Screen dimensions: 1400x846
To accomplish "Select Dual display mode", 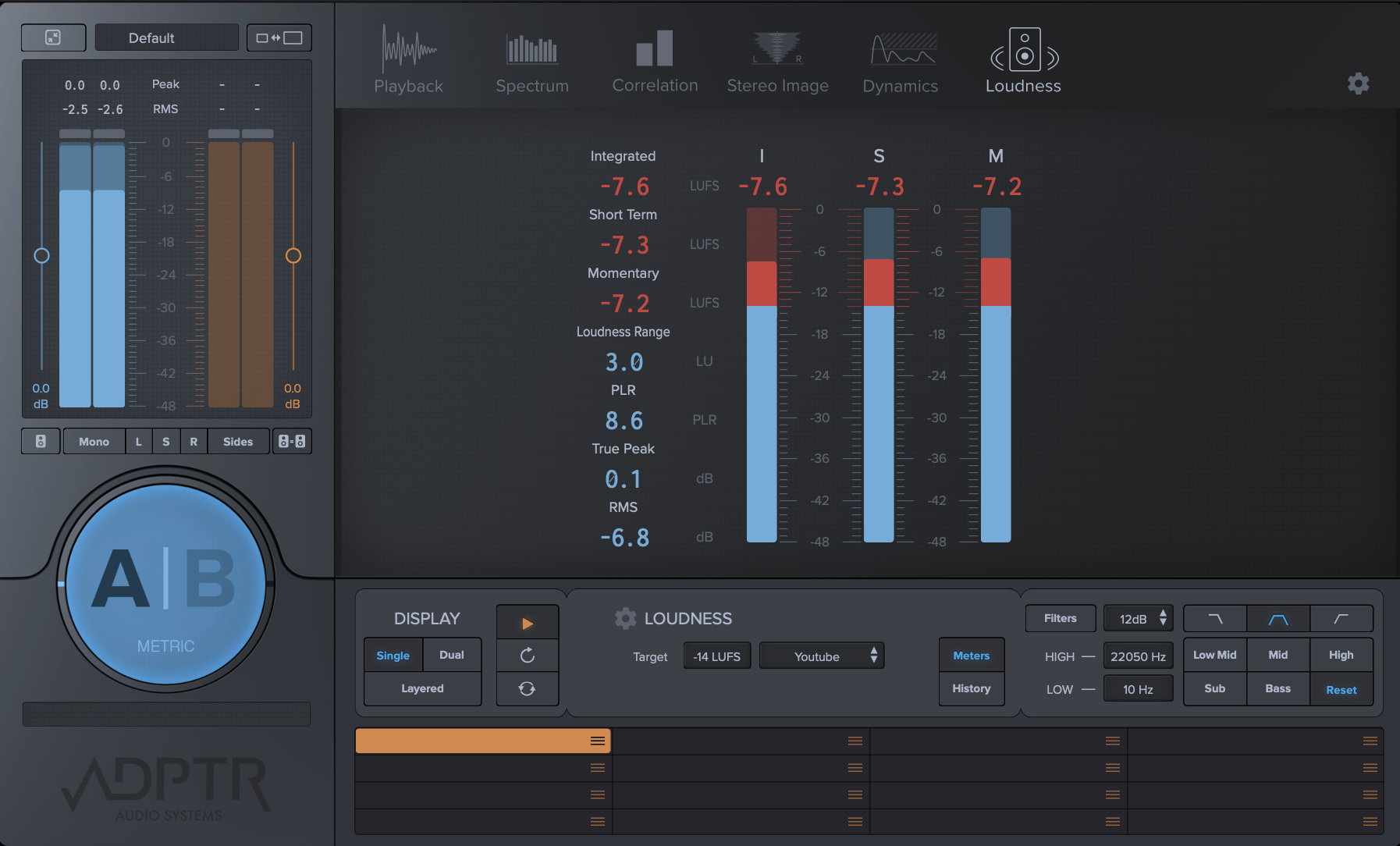I will coord(452,656).
